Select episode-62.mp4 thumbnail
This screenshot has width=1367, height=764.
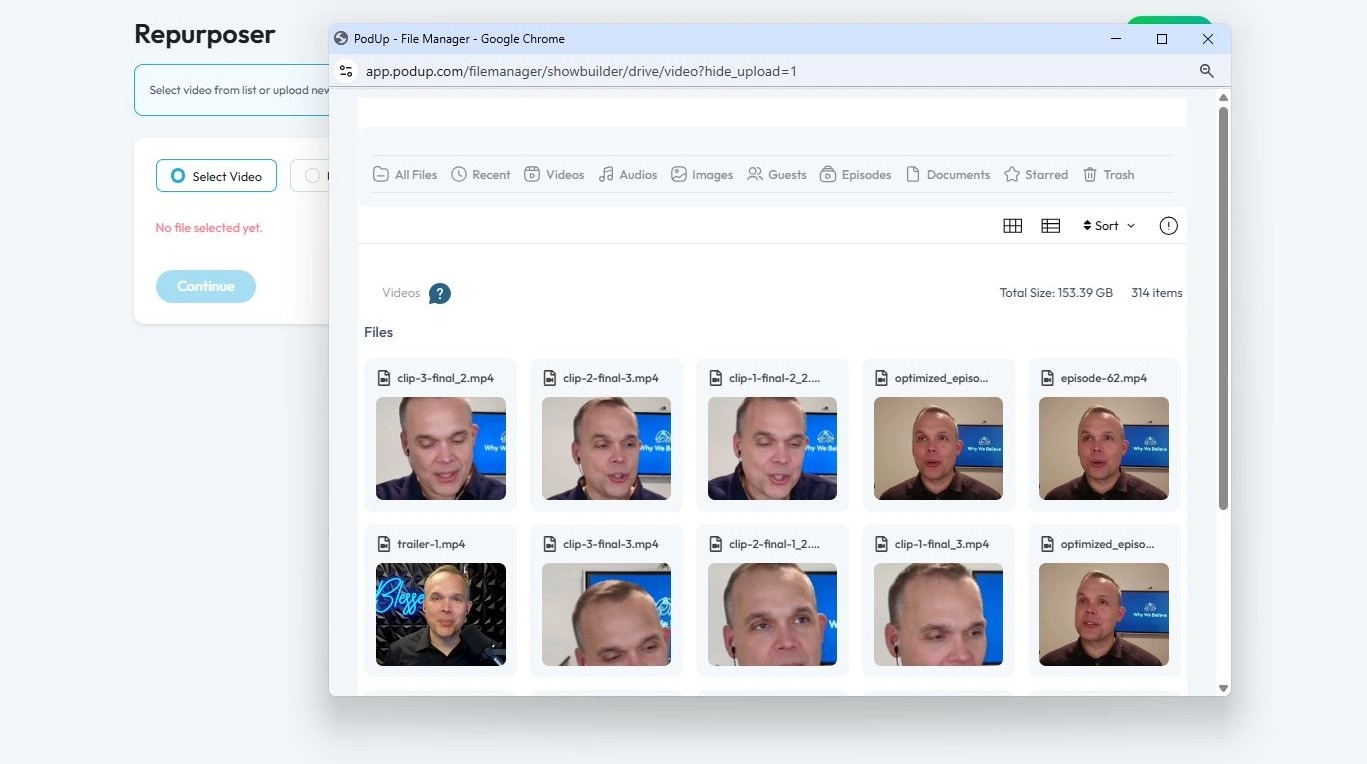(1104, 448)
